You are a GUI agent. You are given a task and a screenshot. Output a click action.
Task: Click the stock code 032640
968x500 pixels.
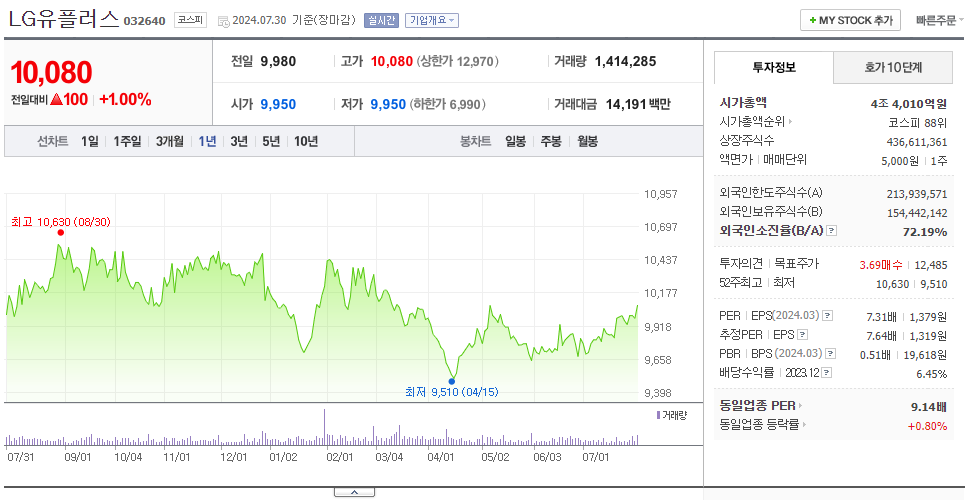[x=144, y=21]
